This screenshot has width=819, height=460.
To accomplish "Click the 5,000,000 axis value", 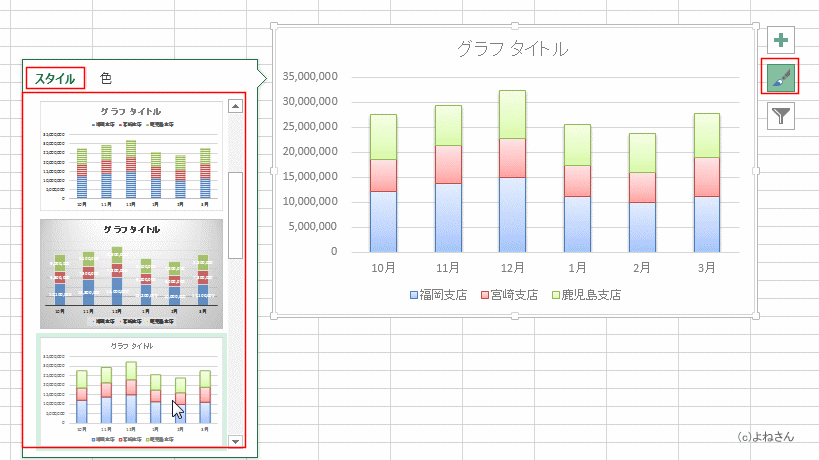I will point(313,227).
